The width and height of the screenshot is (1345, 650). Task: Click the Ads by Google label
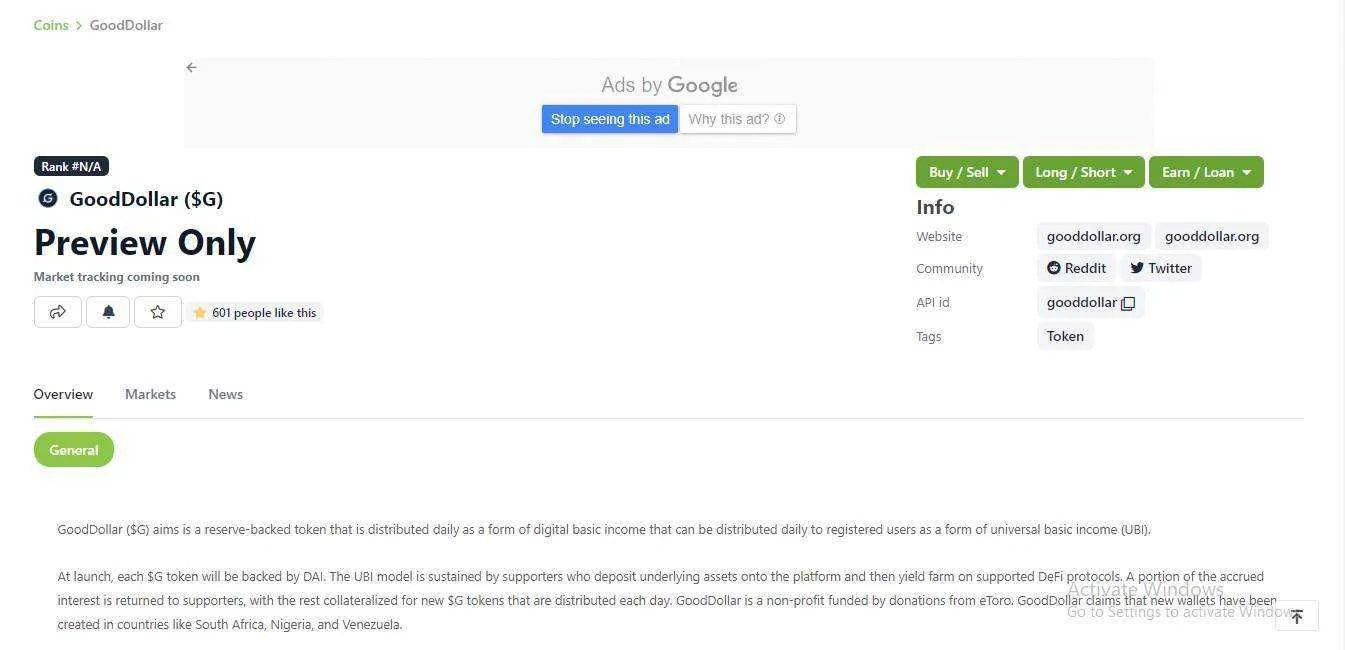(x=669, y=86)
